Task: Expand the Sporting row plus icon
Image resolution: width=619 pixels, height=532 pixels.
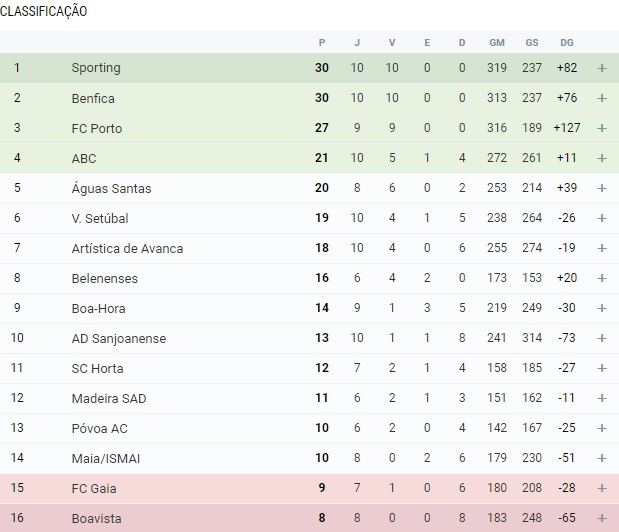Action: [x=602, y=68]
